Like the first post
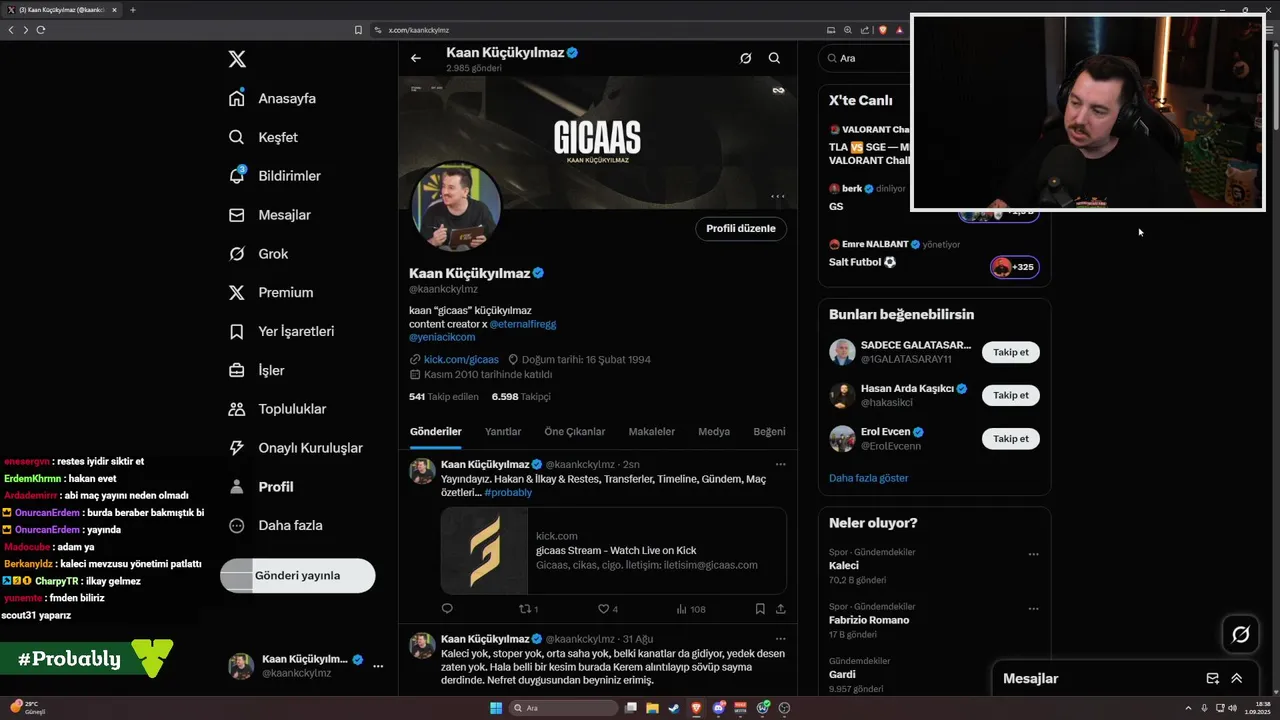The width and height of the screenshot is (1280, 720). (x=607, y=609)
